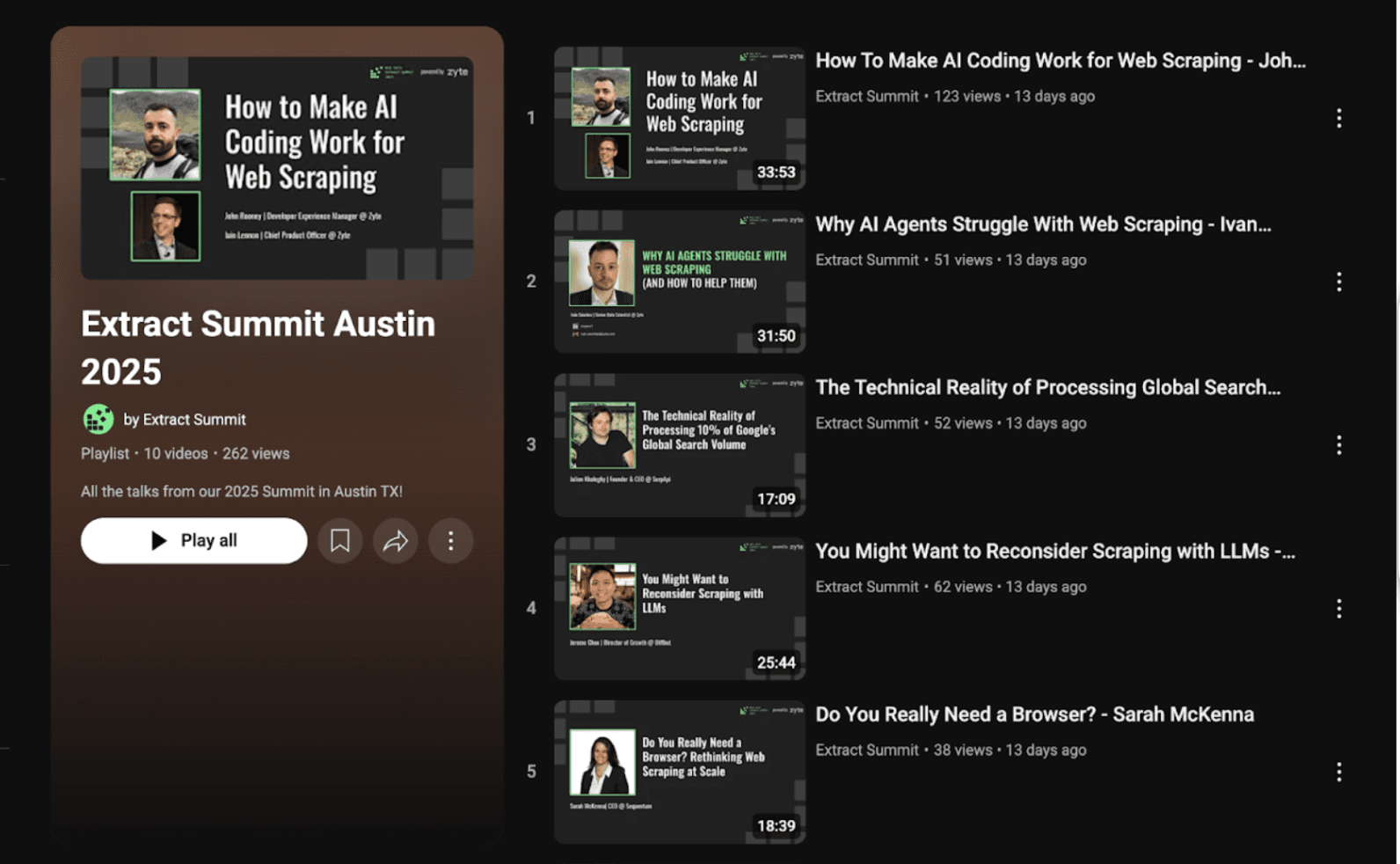This screenshot has height=864, width=1400.
Task: Save playlist with the bookmark icon
Action: pyautogui.click(x=340, y=540)
